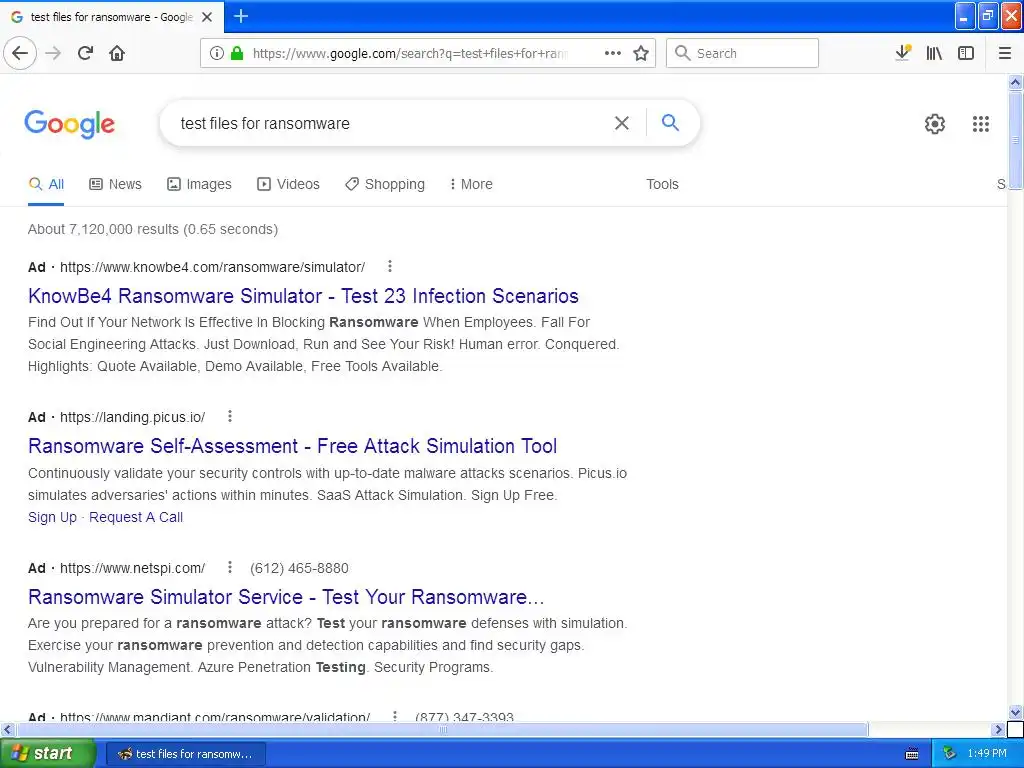The width and height of the screenshot is (1024, 768).
Task: Click the netspi phone number (612) 465-8880
Action: (299, 568)
